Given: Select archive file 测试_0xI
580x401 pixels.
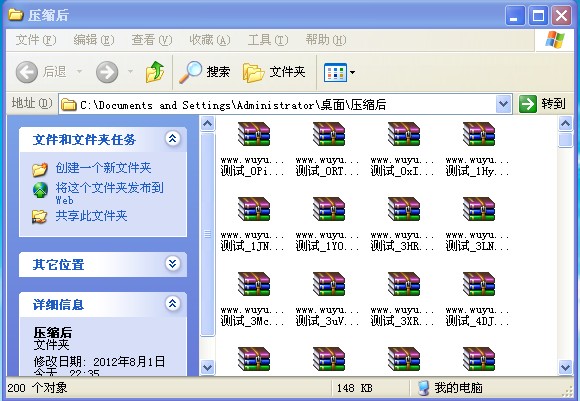Looking at the screenshot, I should (x=403, y=149).
